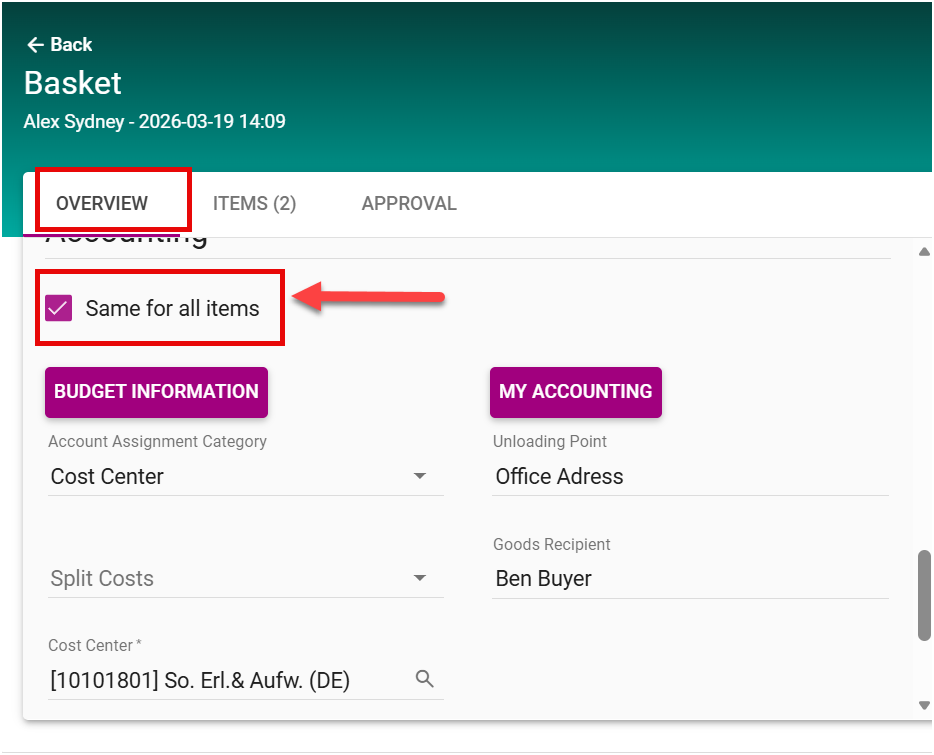Viewport: 934px width, 755px height.
Task: Switch to the Overview tab
Action: coord(102,203)
